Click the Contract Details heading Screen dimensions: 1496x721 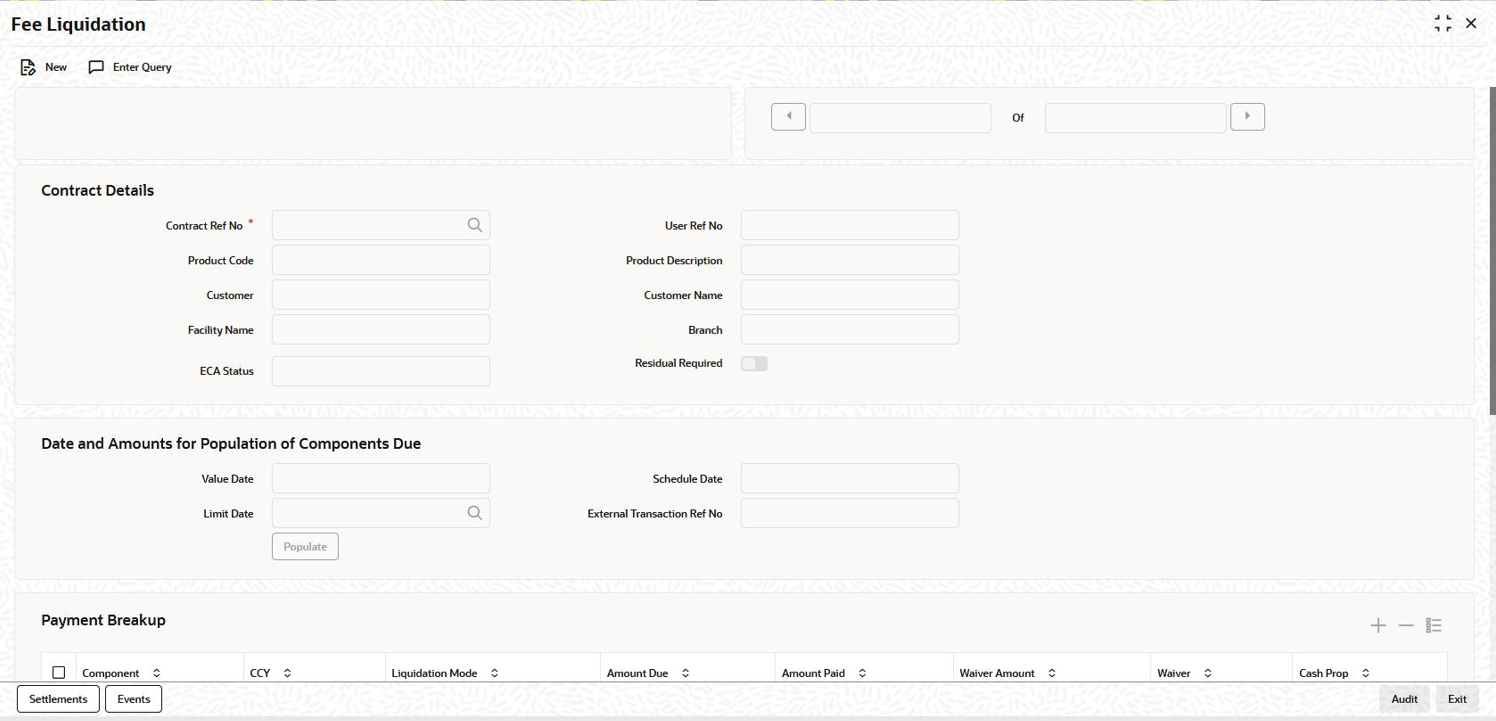coord(98,190)
